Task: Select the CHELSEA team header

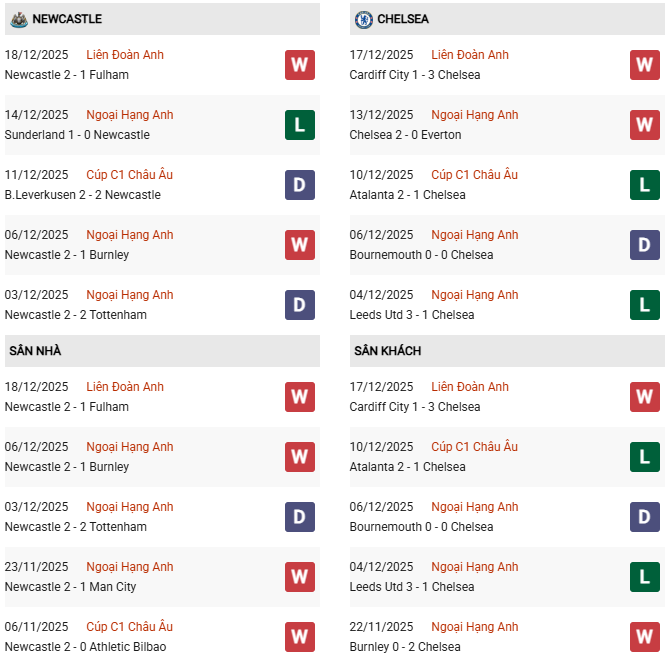Action: point(403,19)
